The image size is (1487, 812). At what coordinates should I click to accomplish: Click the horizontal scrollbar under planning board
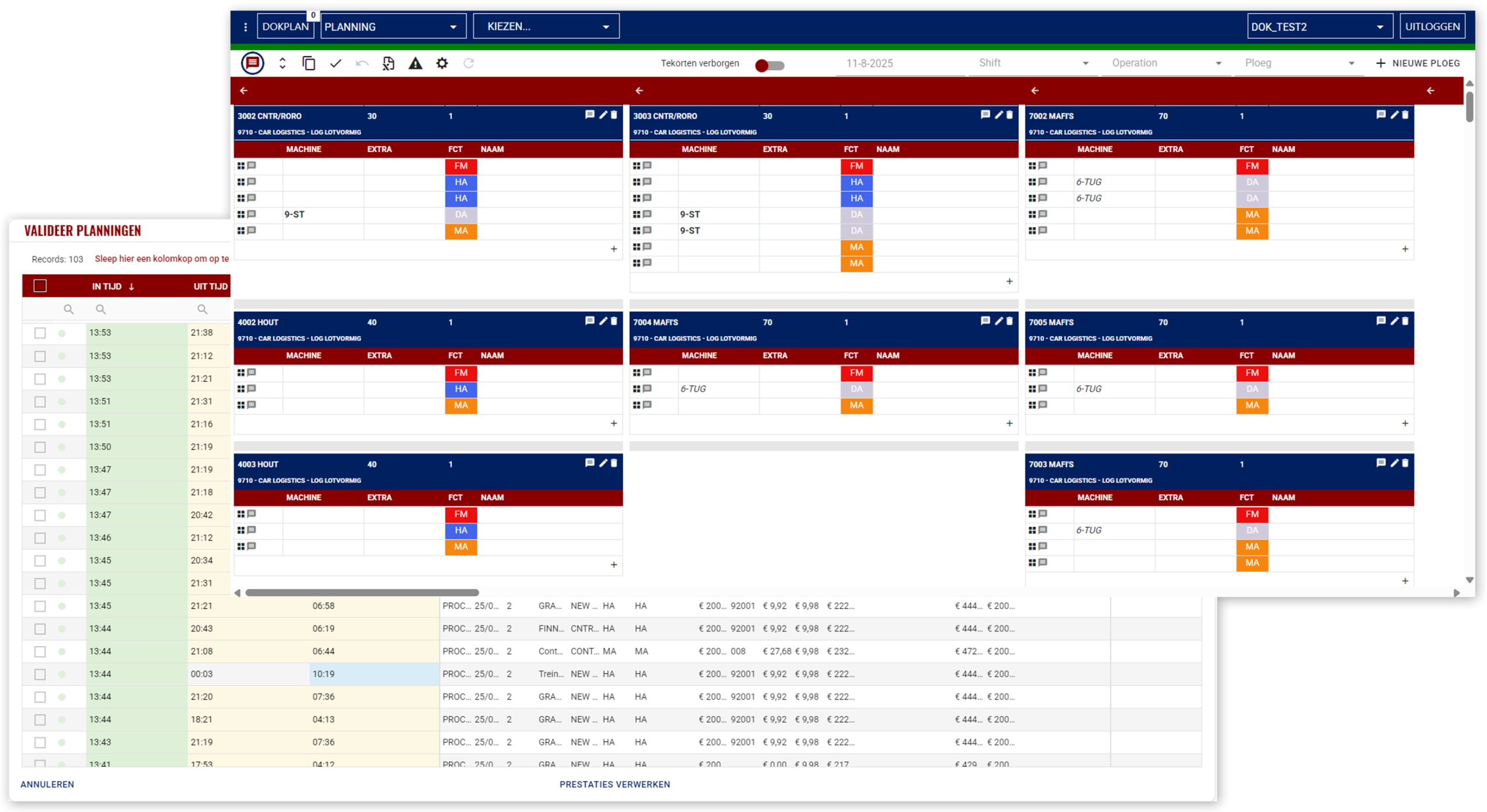point(362,592)
